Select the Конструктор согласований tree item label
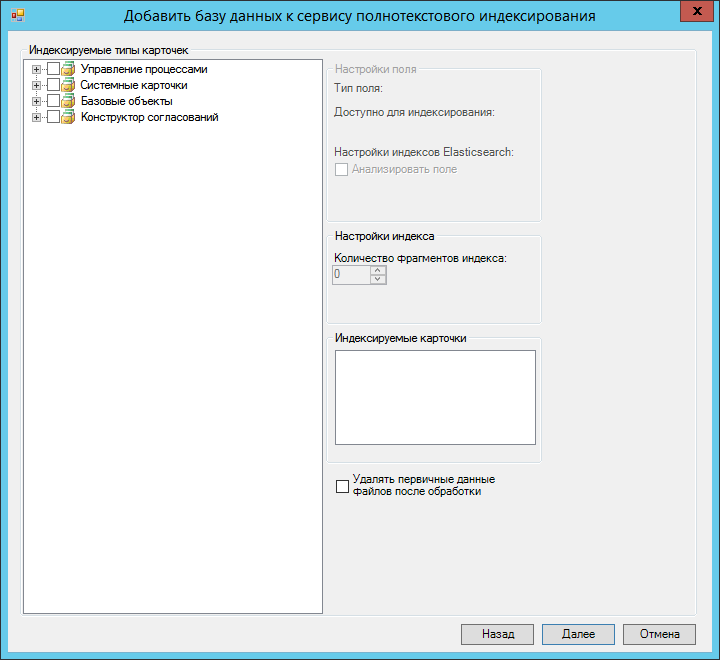This screenshot has height=660, width=720. pos(149,117)
